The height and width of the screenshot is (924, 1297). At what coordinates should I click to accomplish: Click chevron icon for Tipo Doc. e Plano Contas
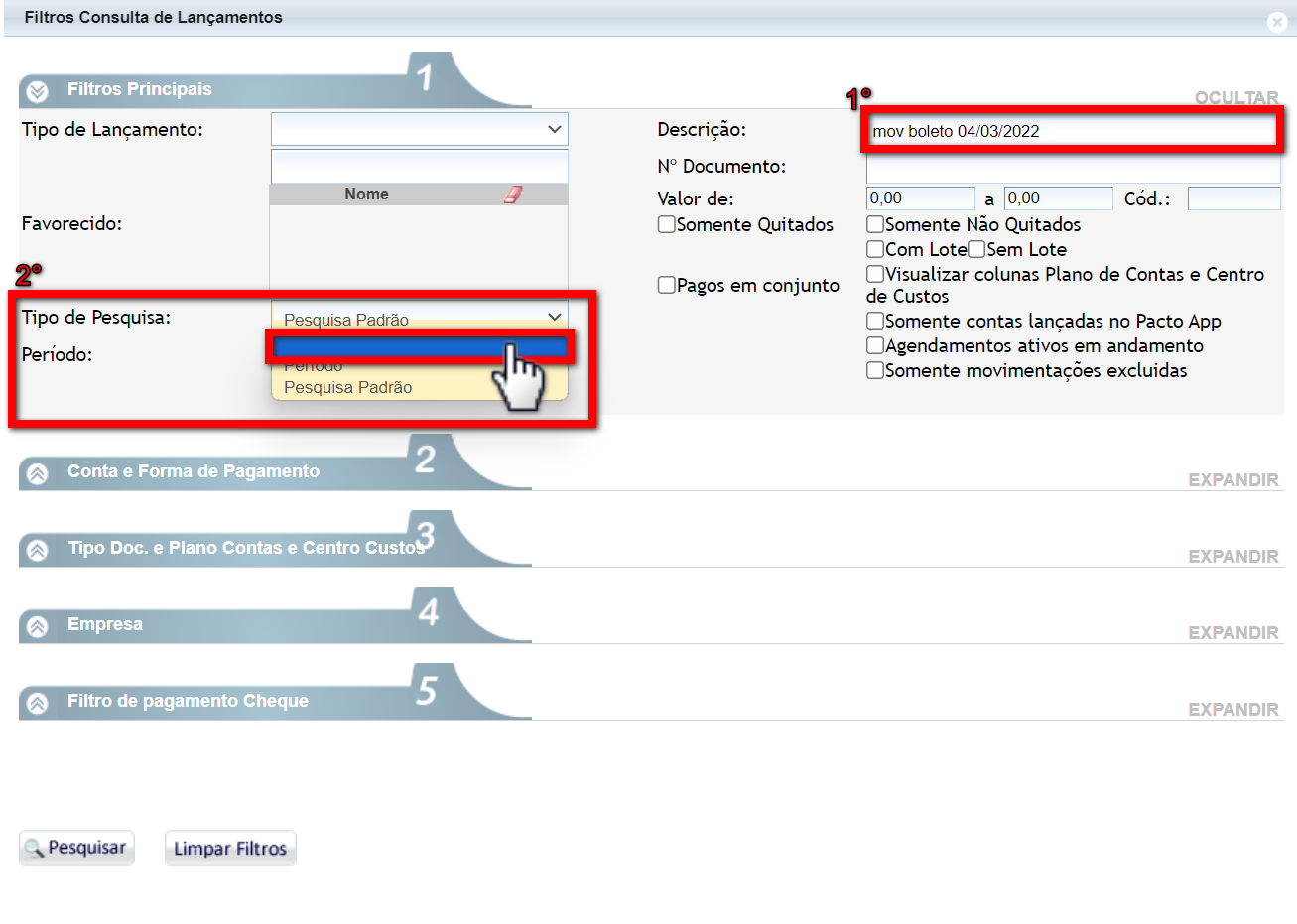[38, 550]
